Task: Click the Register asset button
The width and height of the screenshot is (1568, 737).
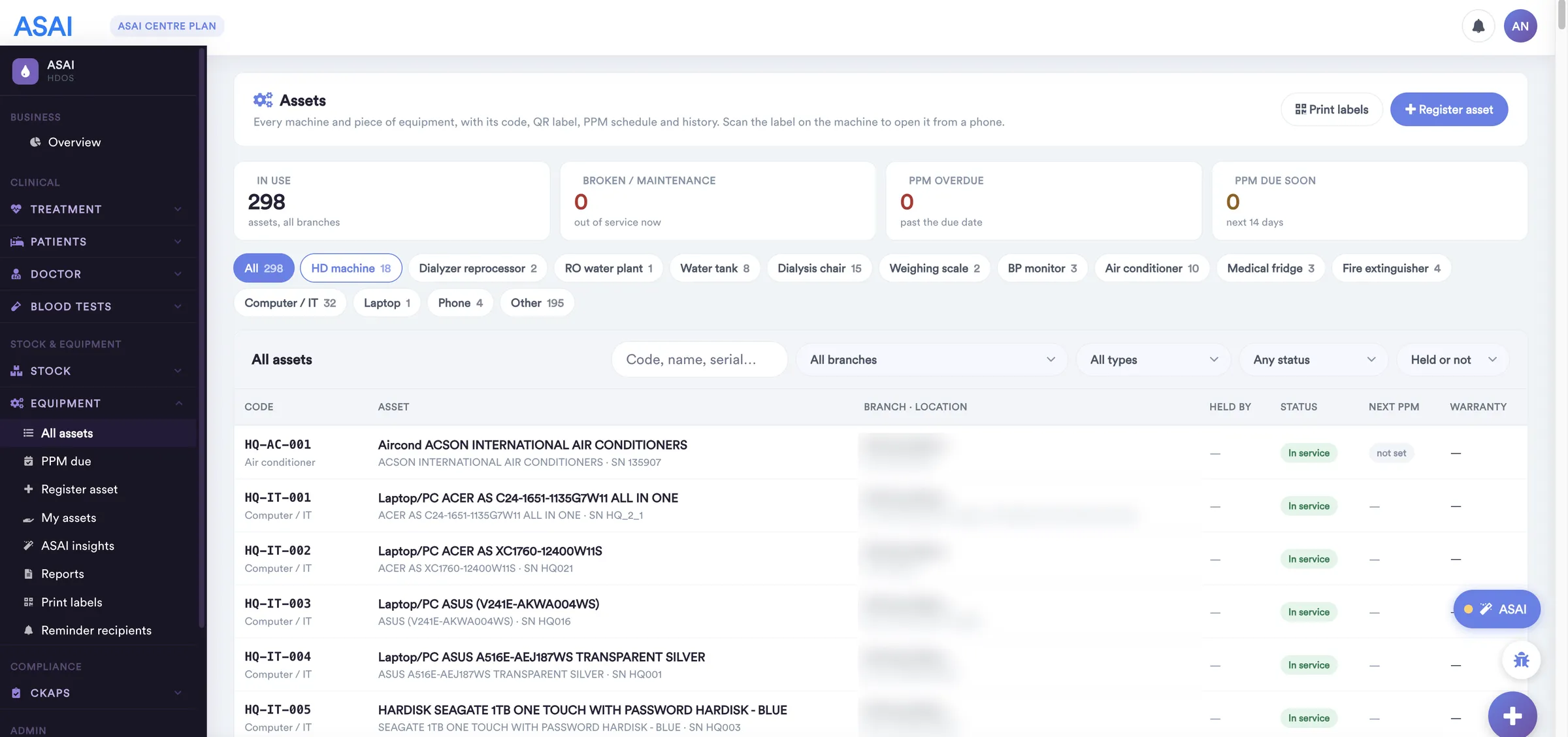Action: [1449, 109]
